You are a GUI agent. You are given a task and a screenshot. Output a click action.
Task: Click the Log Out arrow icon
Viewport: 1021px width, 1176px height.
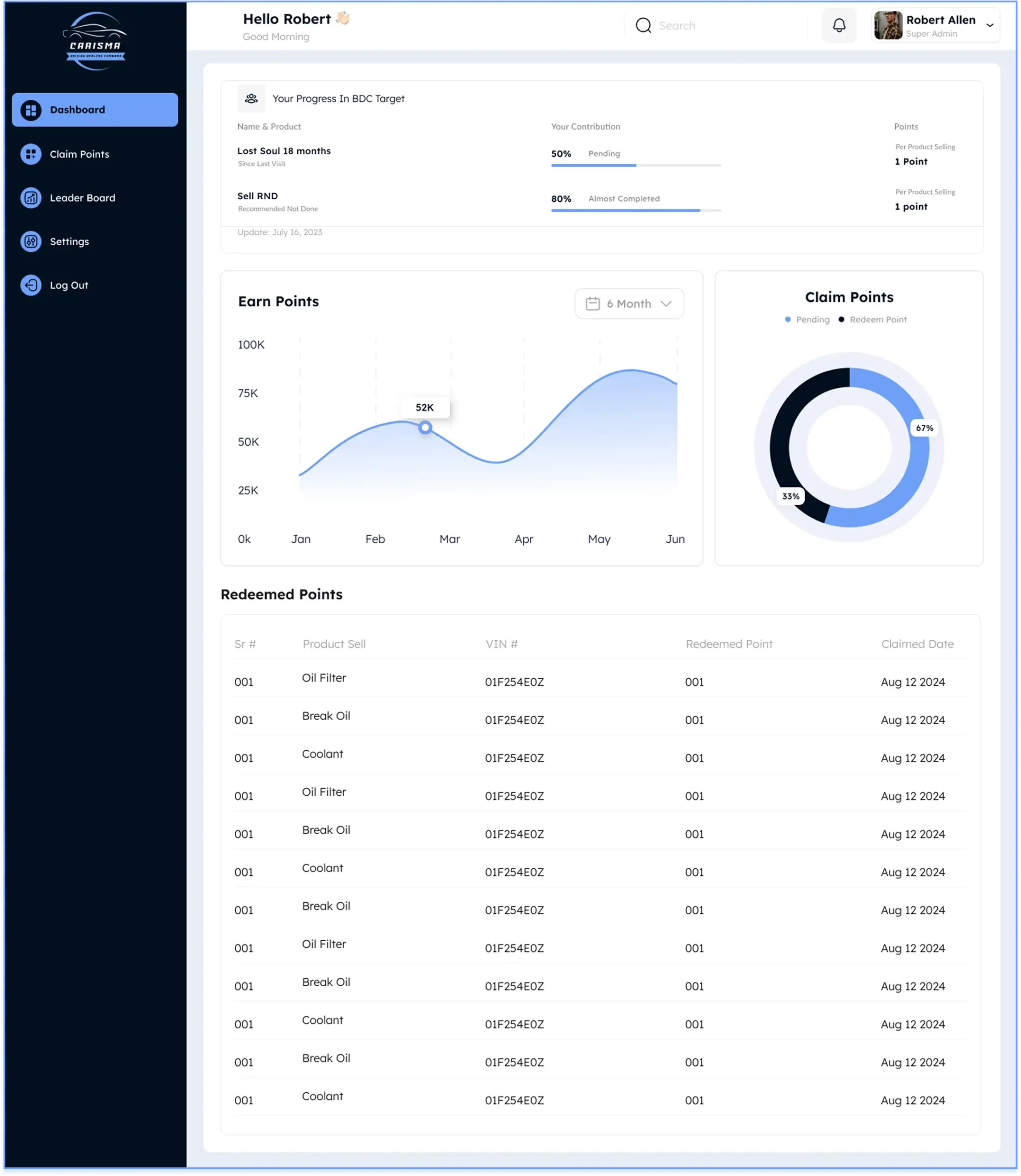coord(31,285)
